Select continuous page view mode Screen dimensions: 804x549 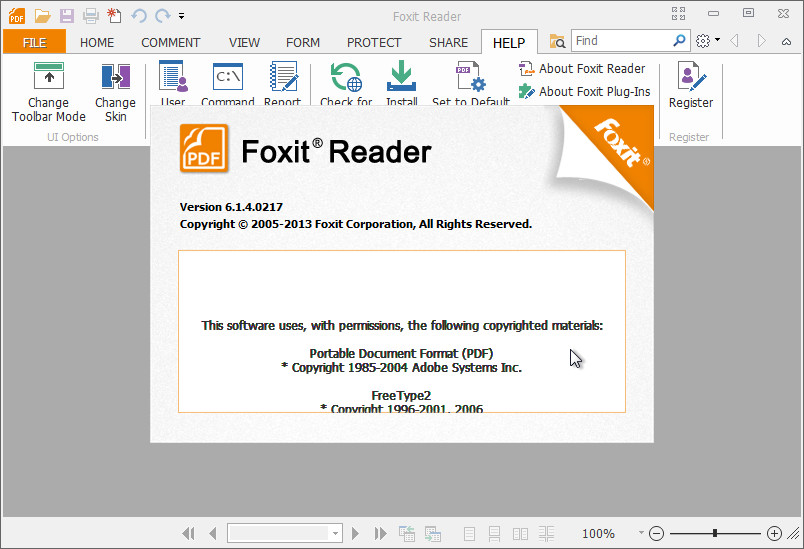tap(494, 534)
